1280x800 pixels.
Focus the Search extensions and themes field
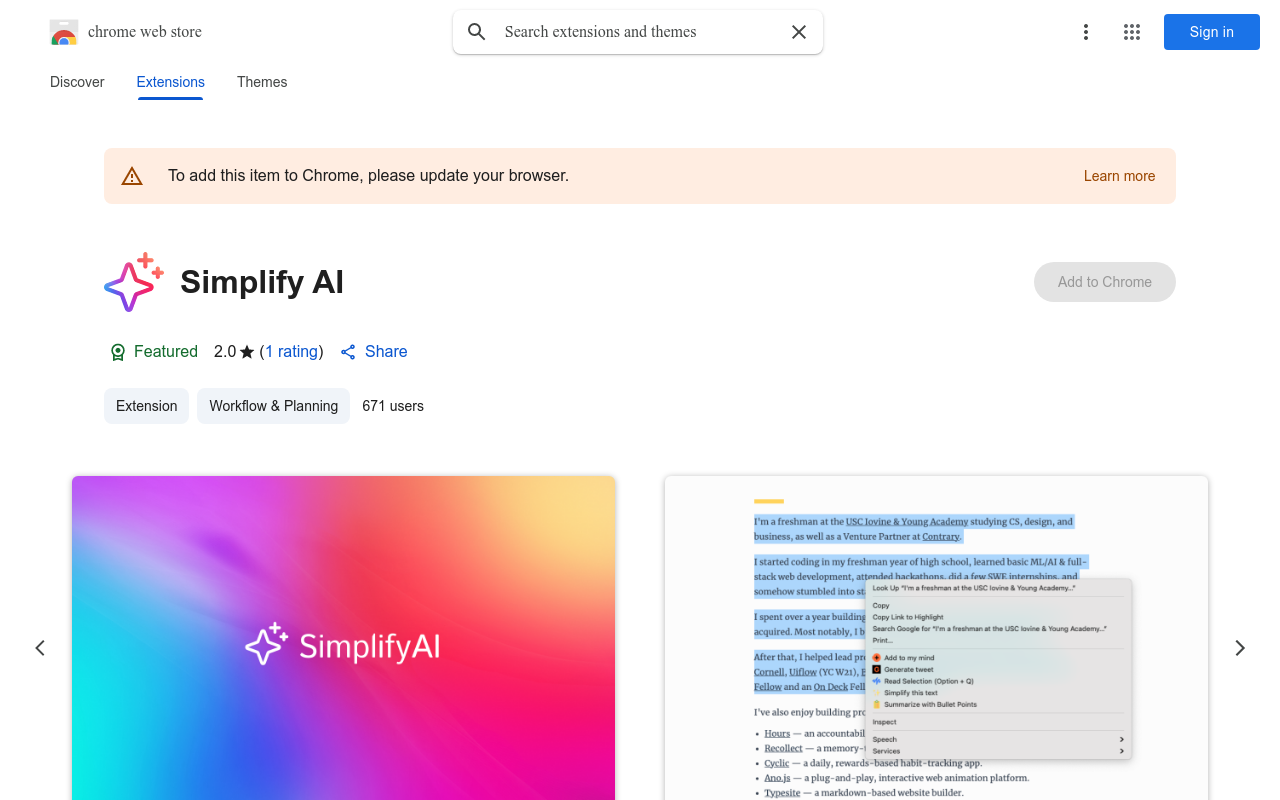[638, 32]
